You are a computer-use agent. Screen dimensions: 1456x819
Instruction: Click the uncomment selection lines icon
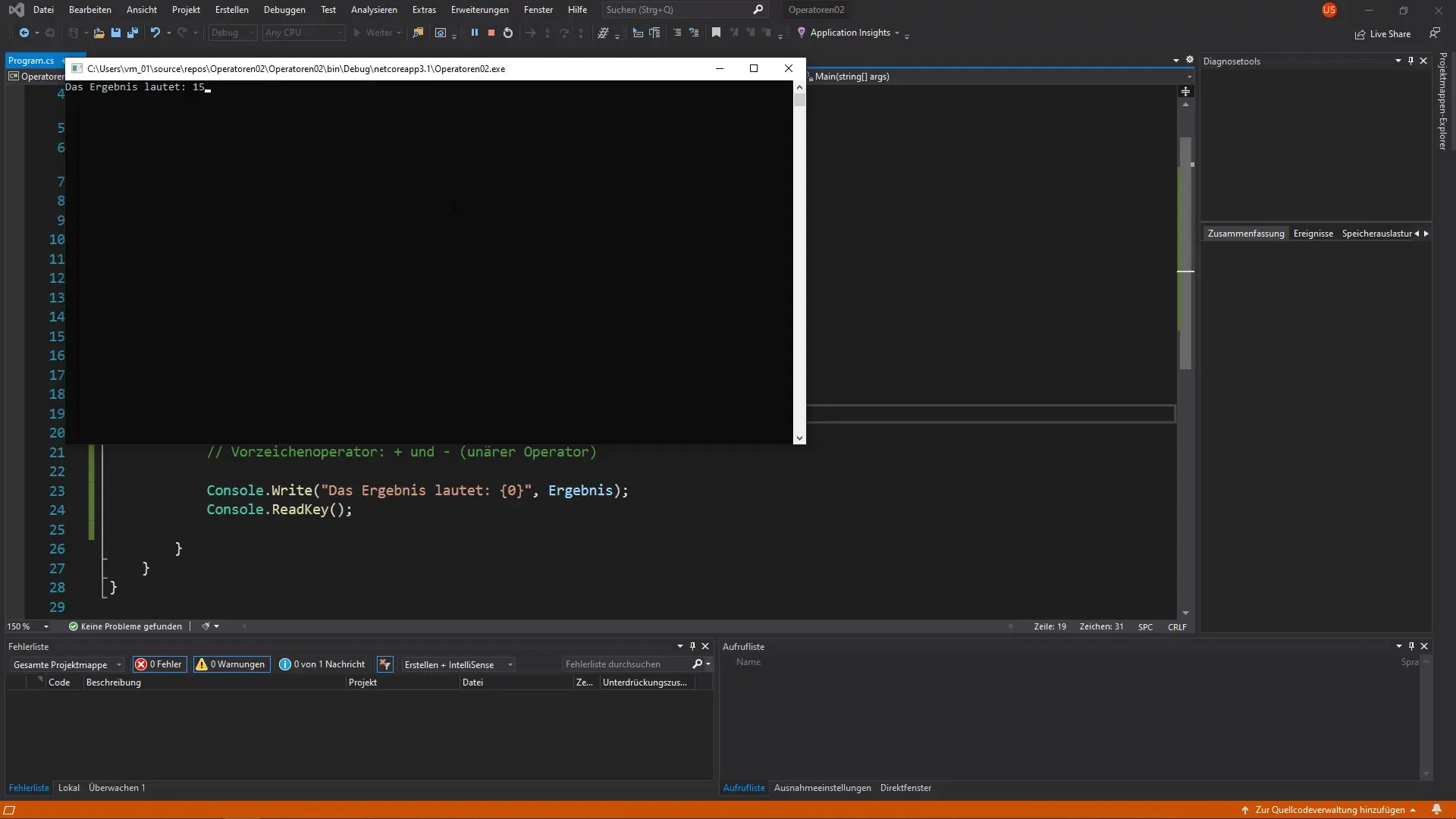[x=694, y=33]
